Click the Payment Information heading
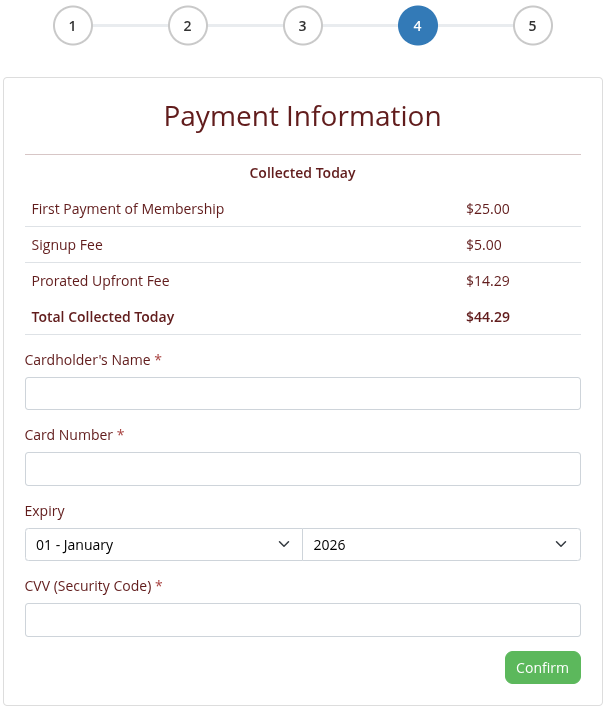The image size is (608, 714). 302,116
